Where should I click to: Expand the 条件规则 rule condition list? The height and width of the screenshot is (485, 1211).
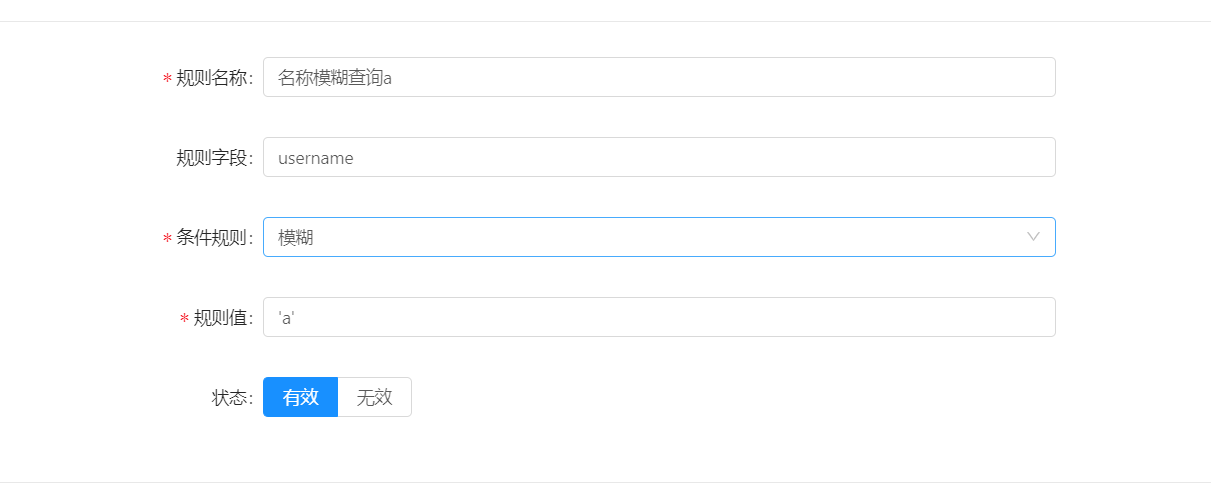pyautogui.click(x=659, y=237)
